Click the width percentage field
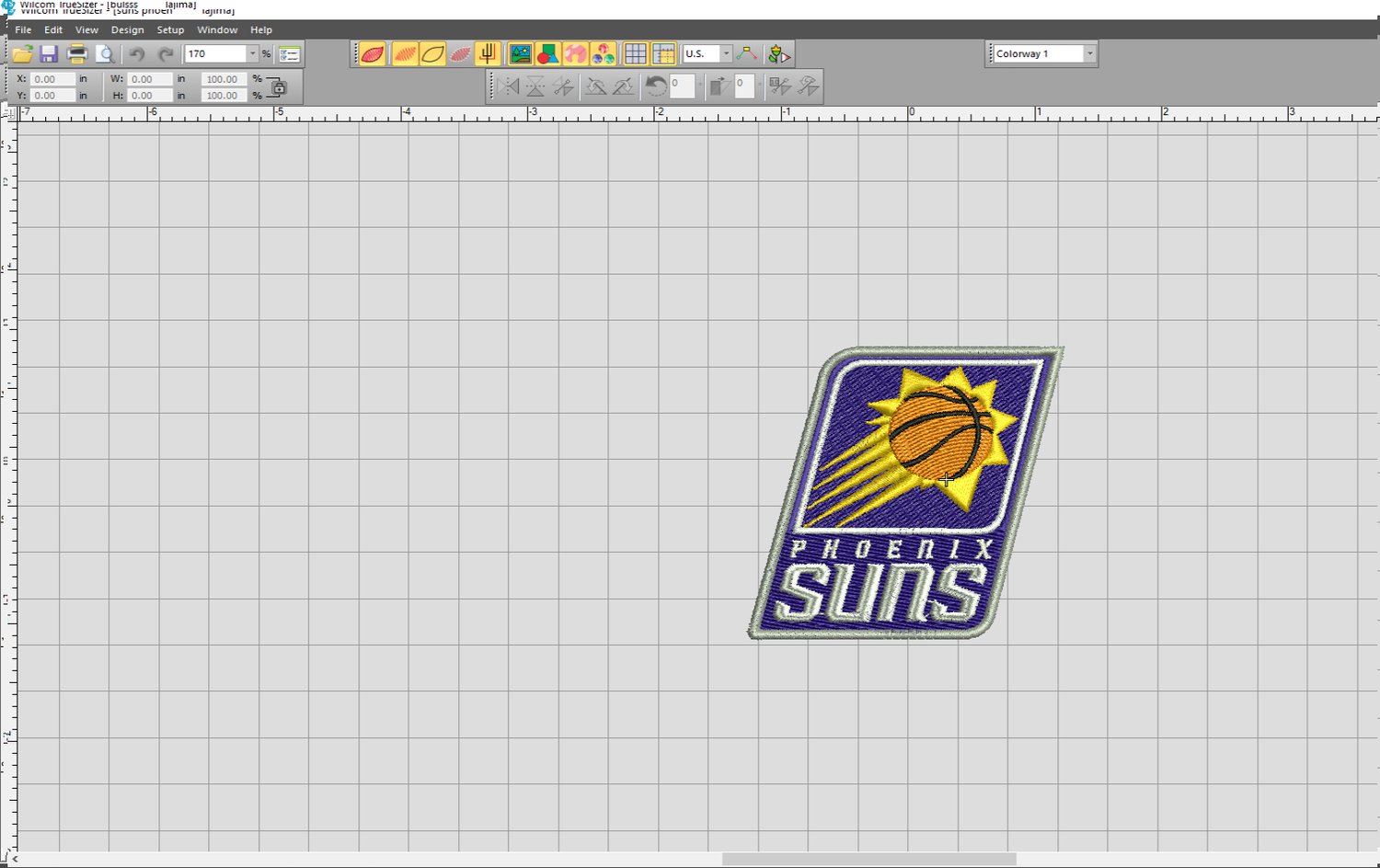Screen dimensions: 1380x868 pyautogui.click(x=224, y=79)
